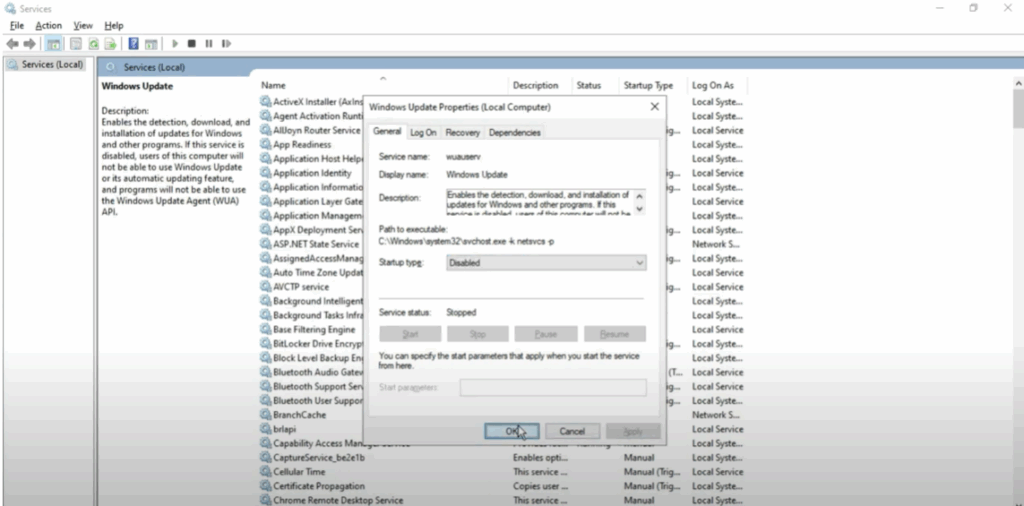
Task: Open Properties via the toolbar icon
Action: 76,44
